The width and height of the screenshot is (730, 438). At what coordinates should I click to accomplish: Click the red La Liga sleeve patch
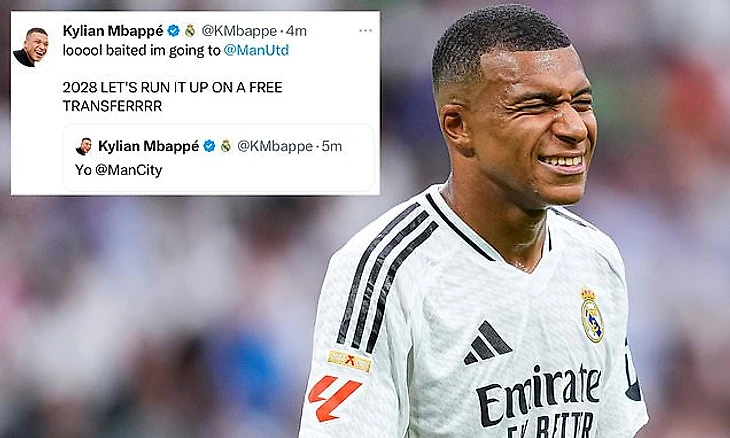pyautogui.click(x=334, y=398)
